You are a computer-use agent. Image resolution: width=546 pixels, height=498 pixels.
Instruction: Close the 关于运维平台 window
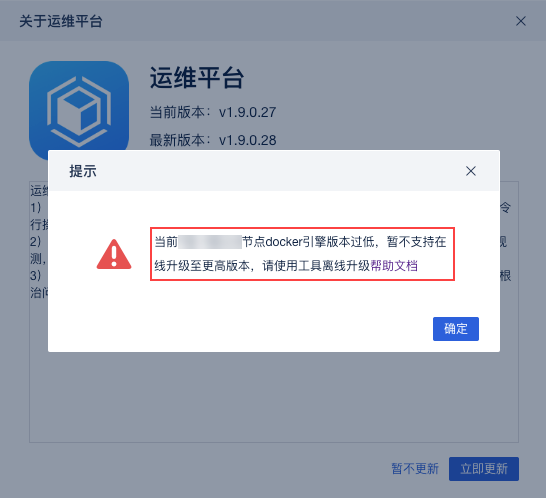click(x=521, y=21)
